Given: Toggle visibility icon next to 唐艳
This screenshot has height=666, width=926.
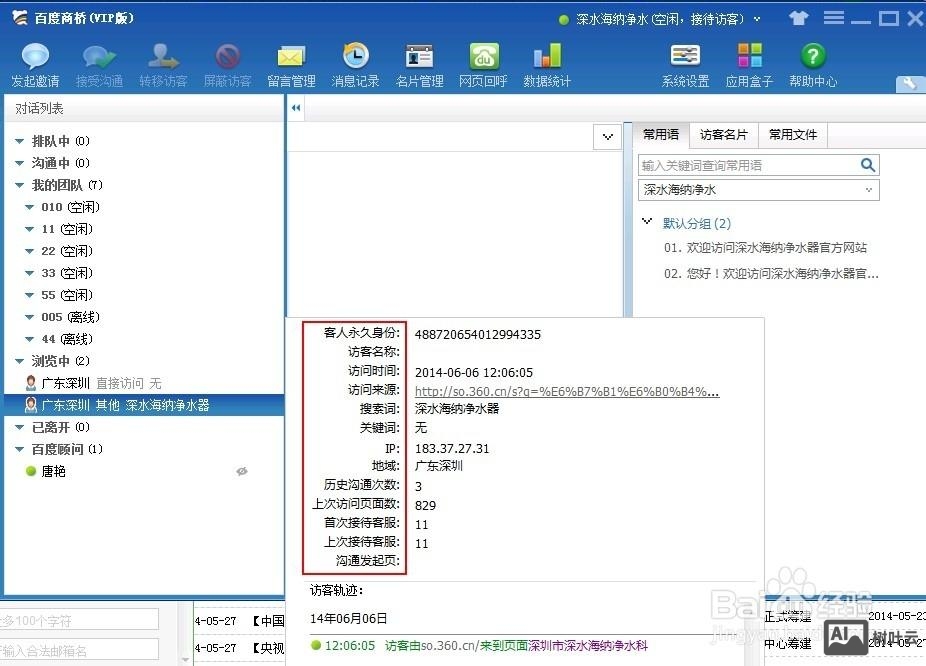Looking at the screenshot, I should [x=241, y=471].
